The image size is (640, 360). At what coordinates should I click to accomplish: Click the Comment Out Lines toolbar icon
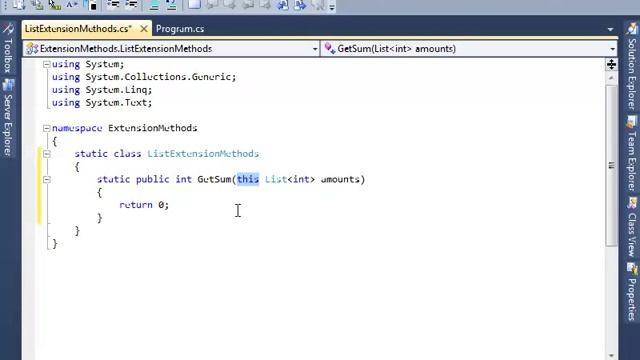coord(154,5)
